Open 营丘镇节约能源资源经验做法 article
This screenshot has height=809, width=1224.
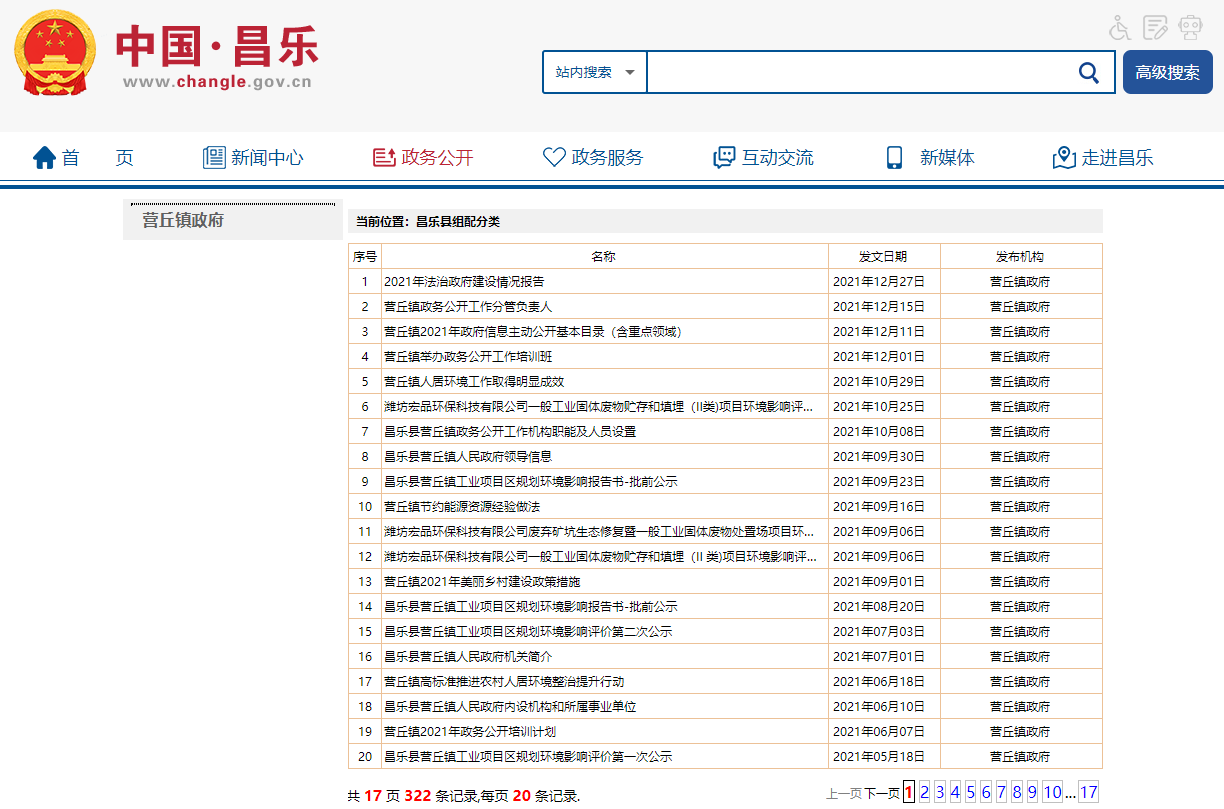[x=462, y=507]
